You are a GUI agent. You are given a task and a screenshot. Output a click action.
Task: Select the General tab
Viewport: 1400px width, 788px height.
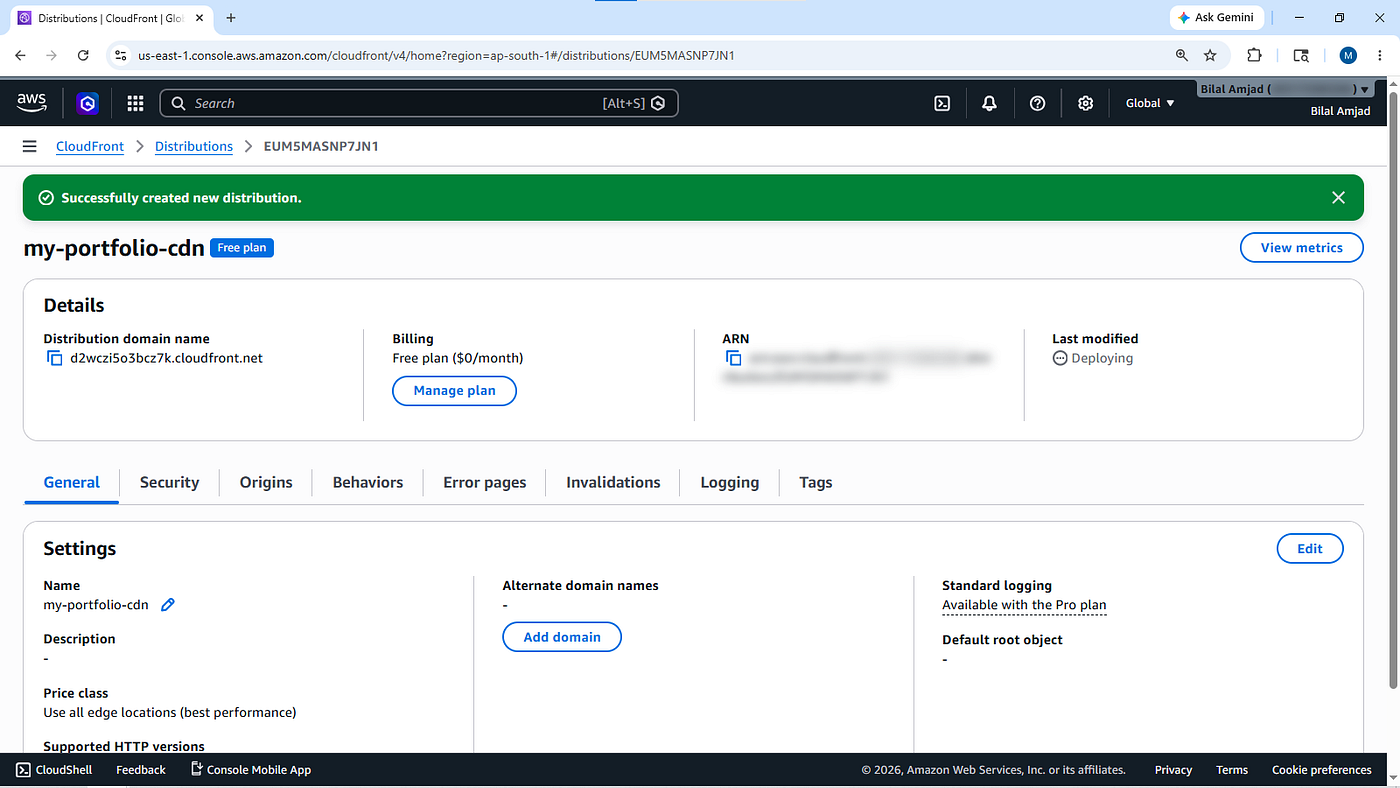point(72,482)
